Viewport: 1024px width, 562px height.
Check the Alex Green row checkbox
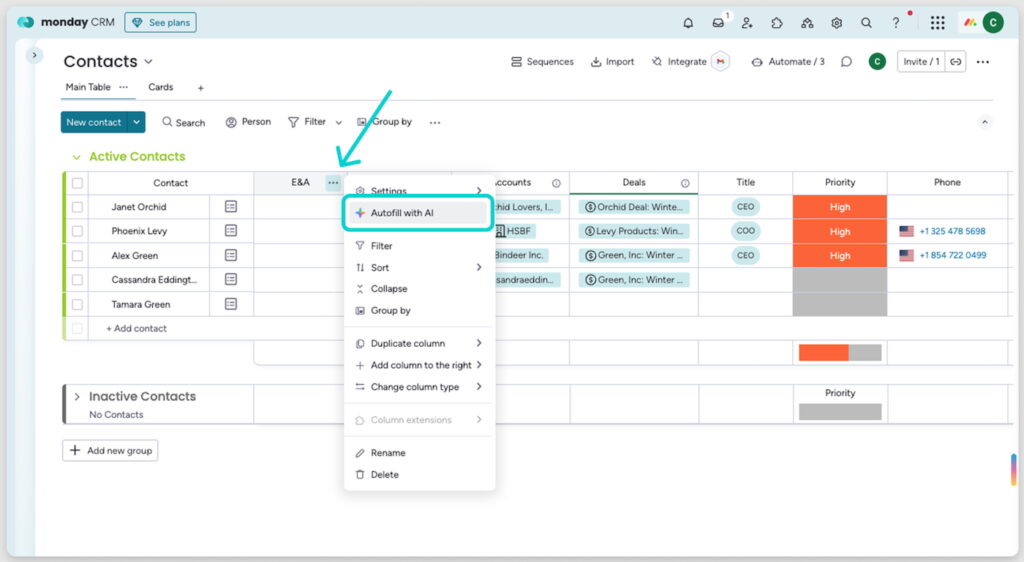tap(77, 256)
